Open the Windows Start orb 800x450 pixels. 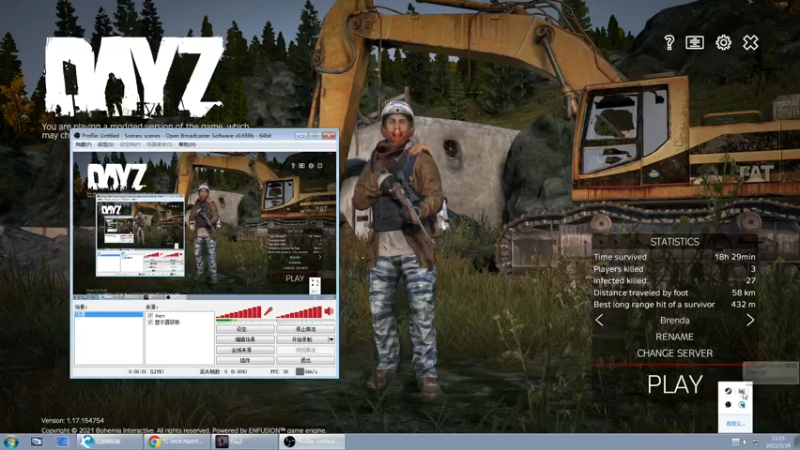[11, 442]
